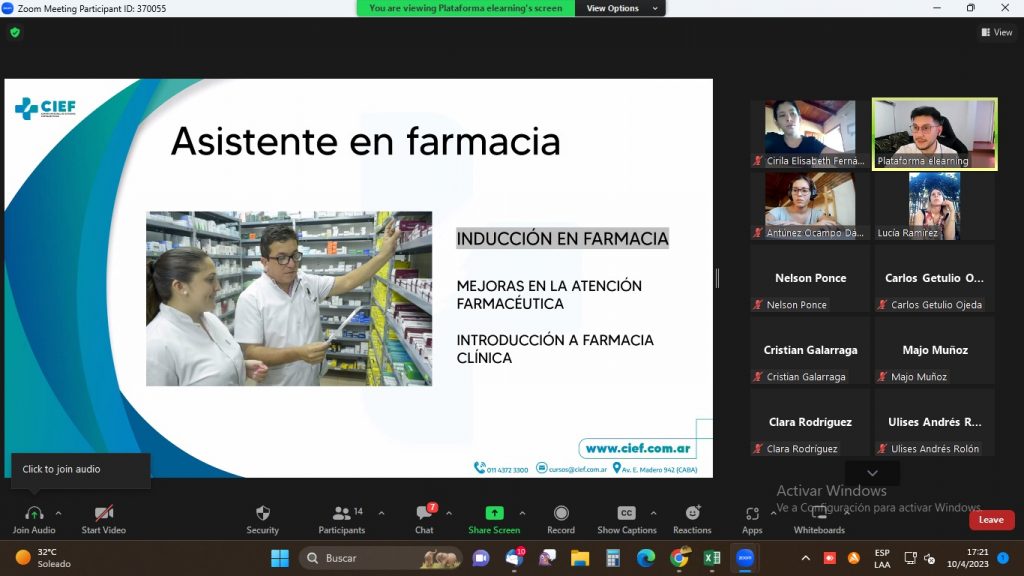1024x576 pixels.
Task: Open Google Chrome from the taskbar
Action: (679, 558)
